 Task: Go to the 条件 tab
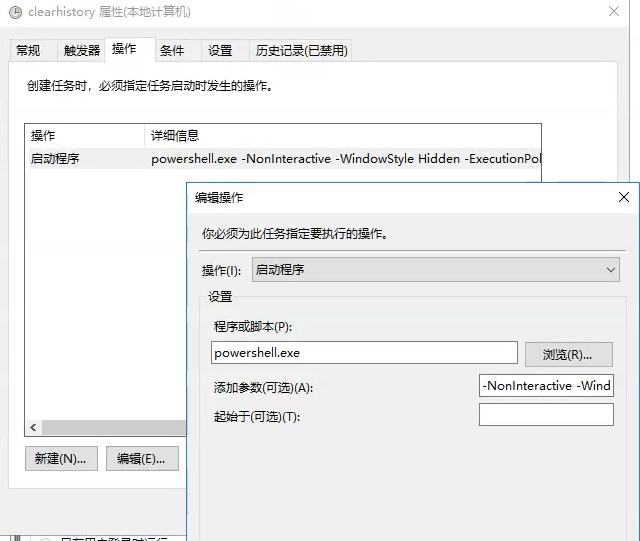(172, 51)
